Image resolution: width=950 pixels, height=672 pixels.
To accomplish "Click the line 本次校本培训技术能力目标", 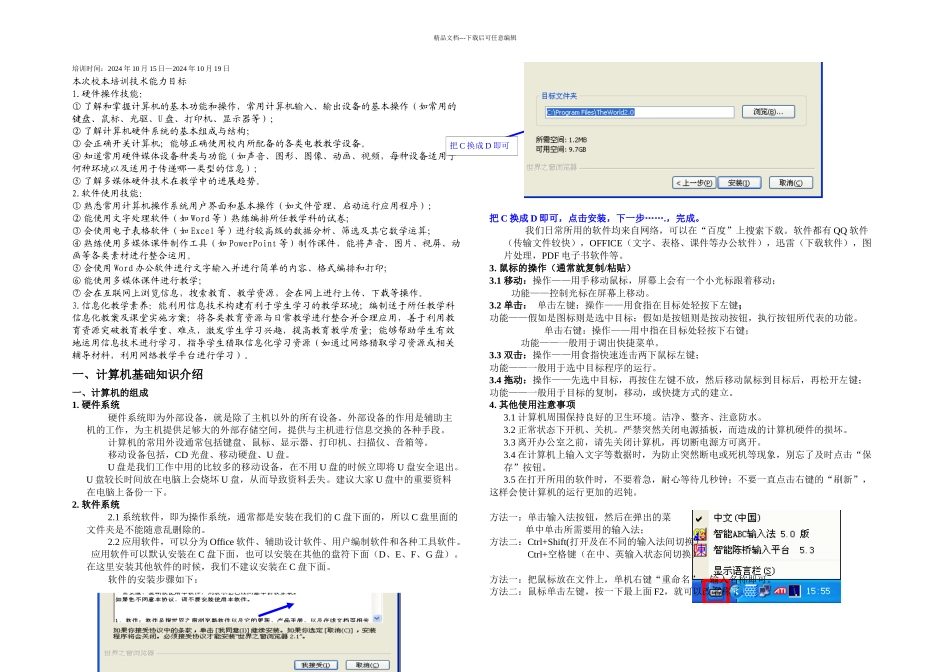I will [130, 81].
